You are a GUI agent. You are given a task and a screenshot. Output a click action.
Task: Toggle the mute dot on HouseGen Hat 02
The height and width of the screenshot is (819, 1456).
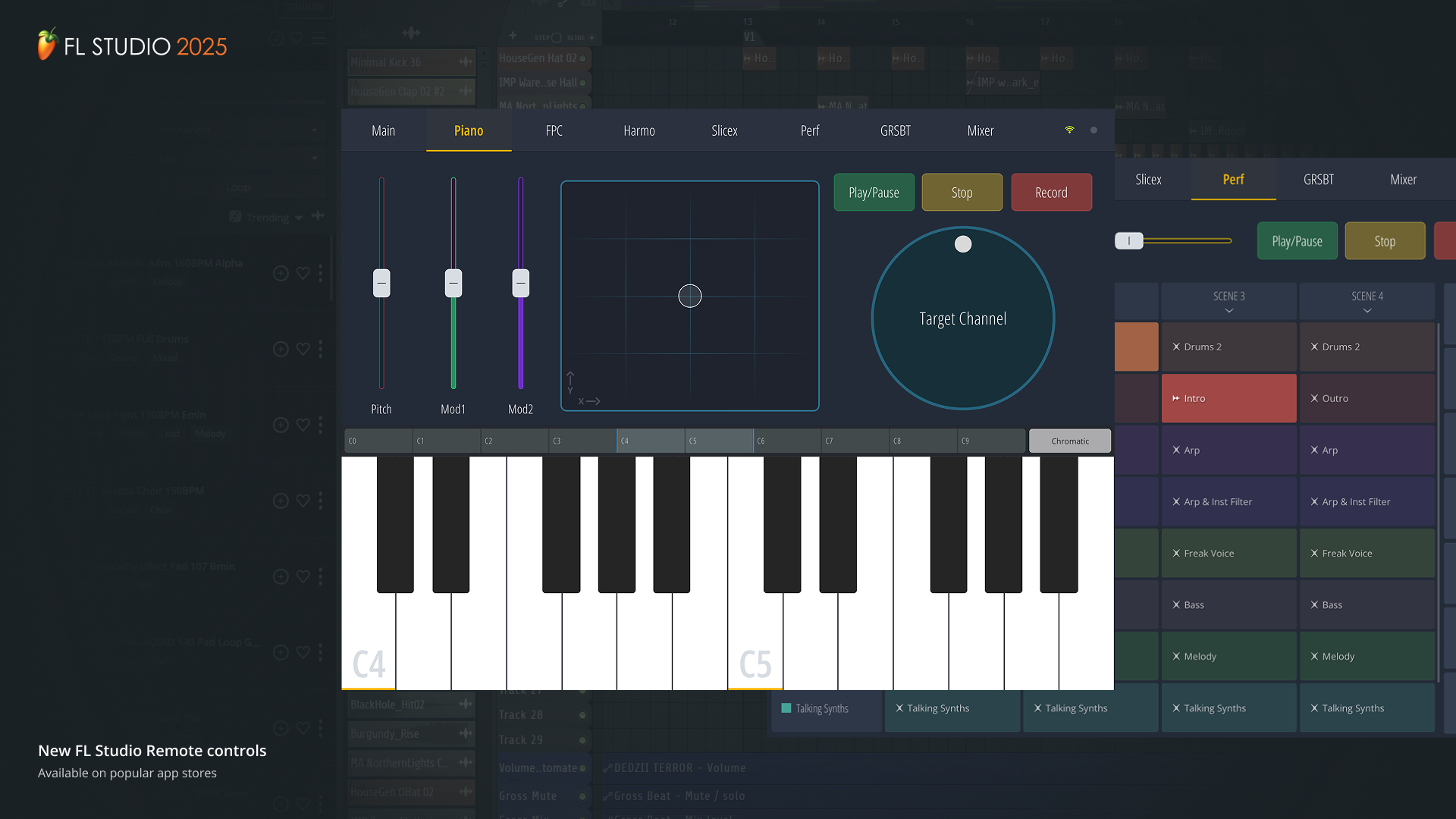[581, 58]
